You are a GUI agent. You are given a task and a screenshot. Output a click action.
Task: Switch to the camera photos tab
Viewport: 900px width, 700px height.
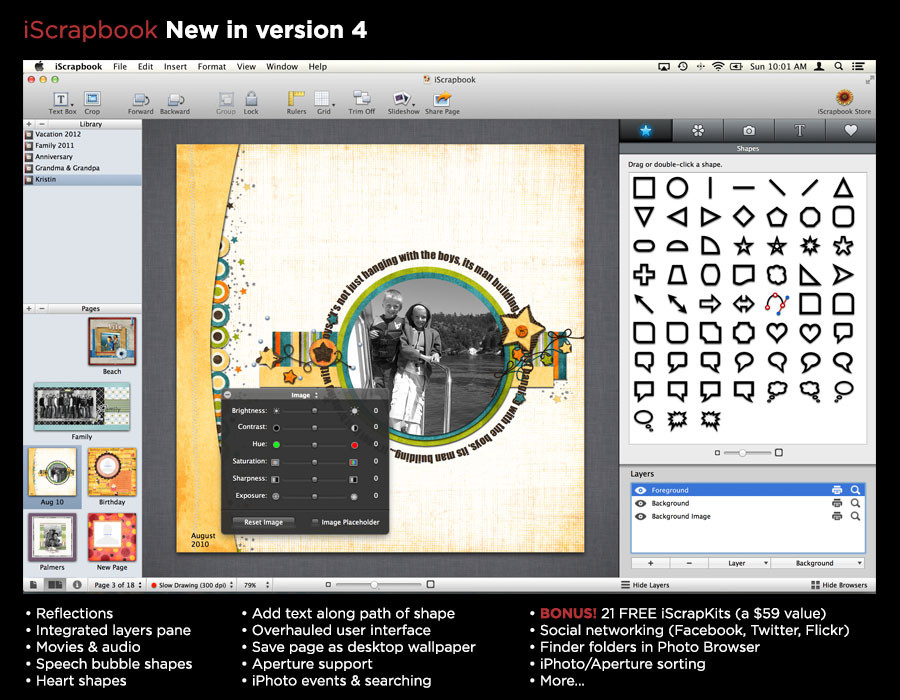coord(748,131)
